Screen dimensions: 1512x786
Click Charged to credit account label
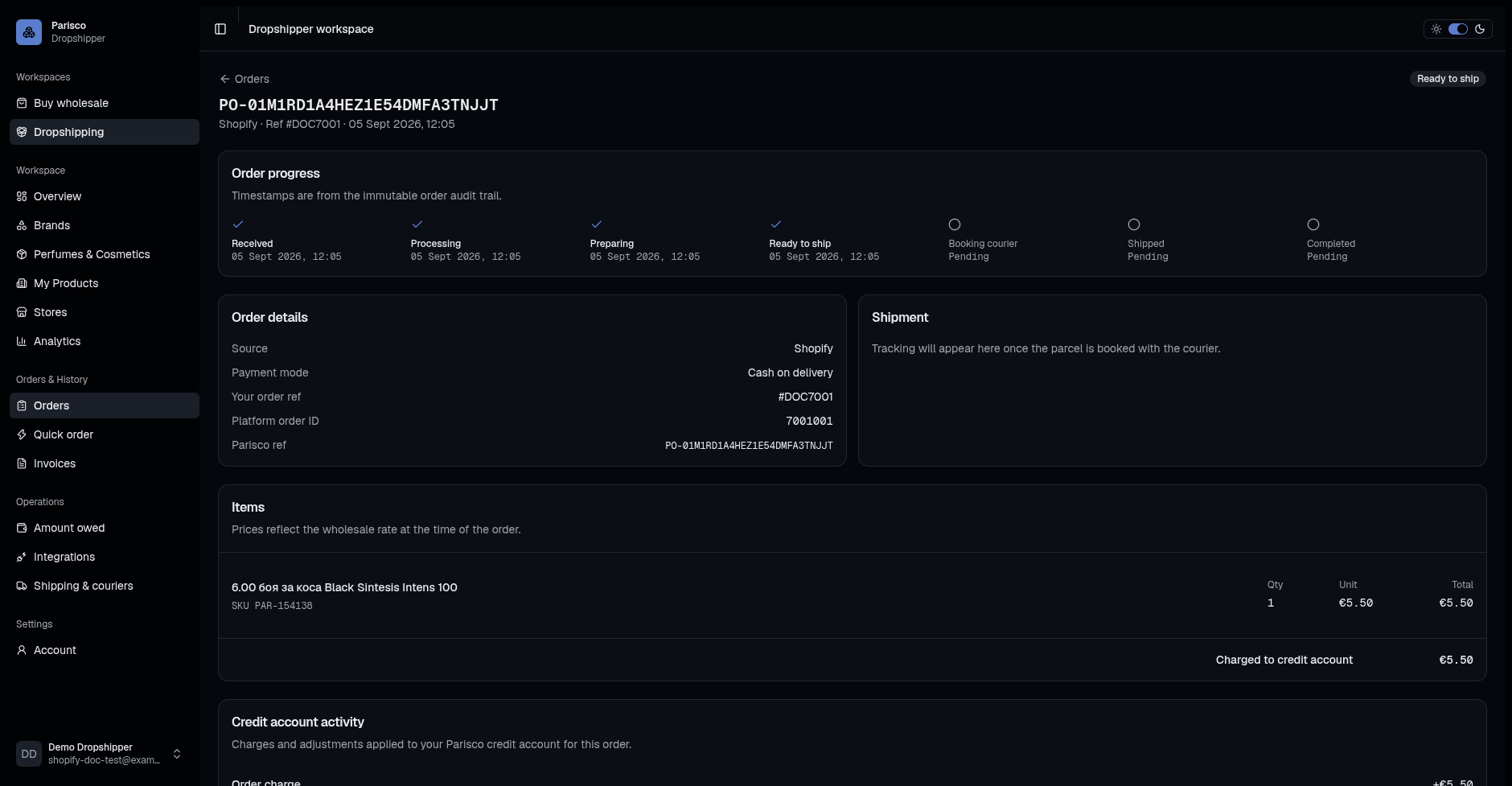(1284, 660)
